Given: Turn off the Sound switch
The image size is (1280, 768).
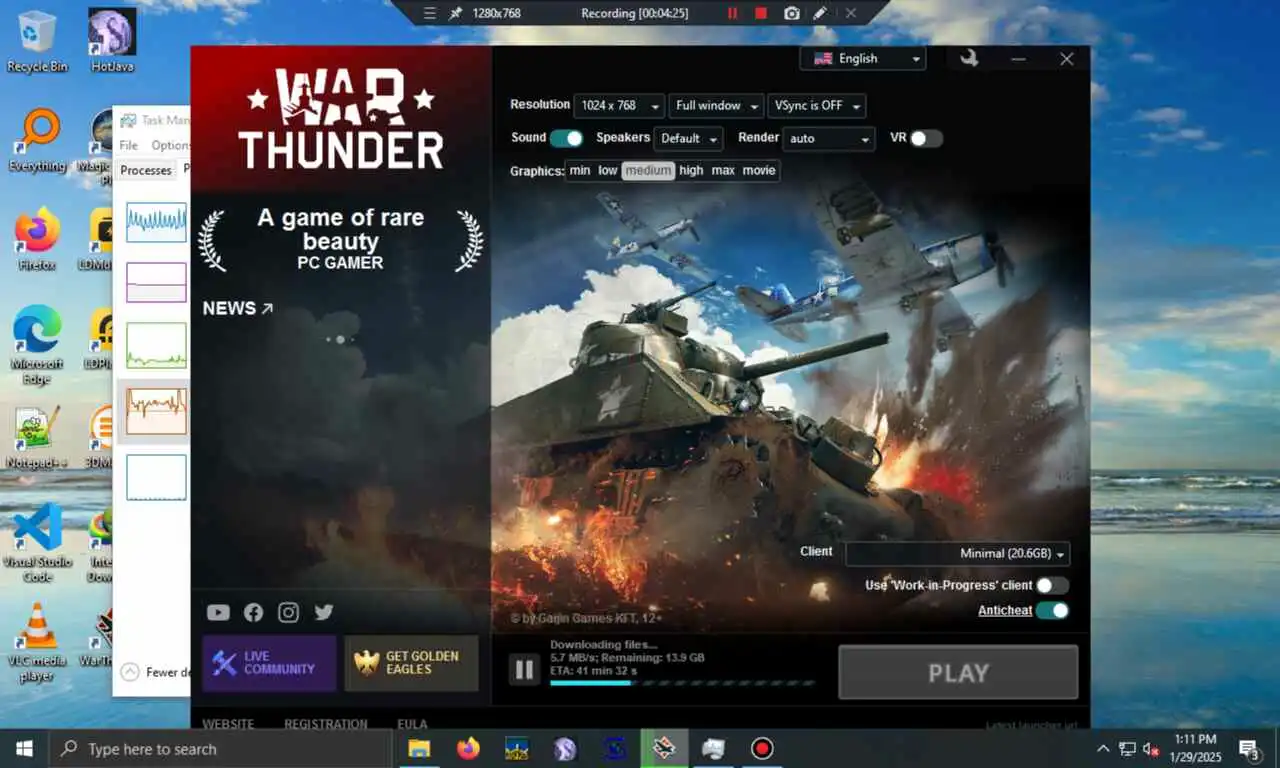Looking at the screenshot, I should coord(566,138).
